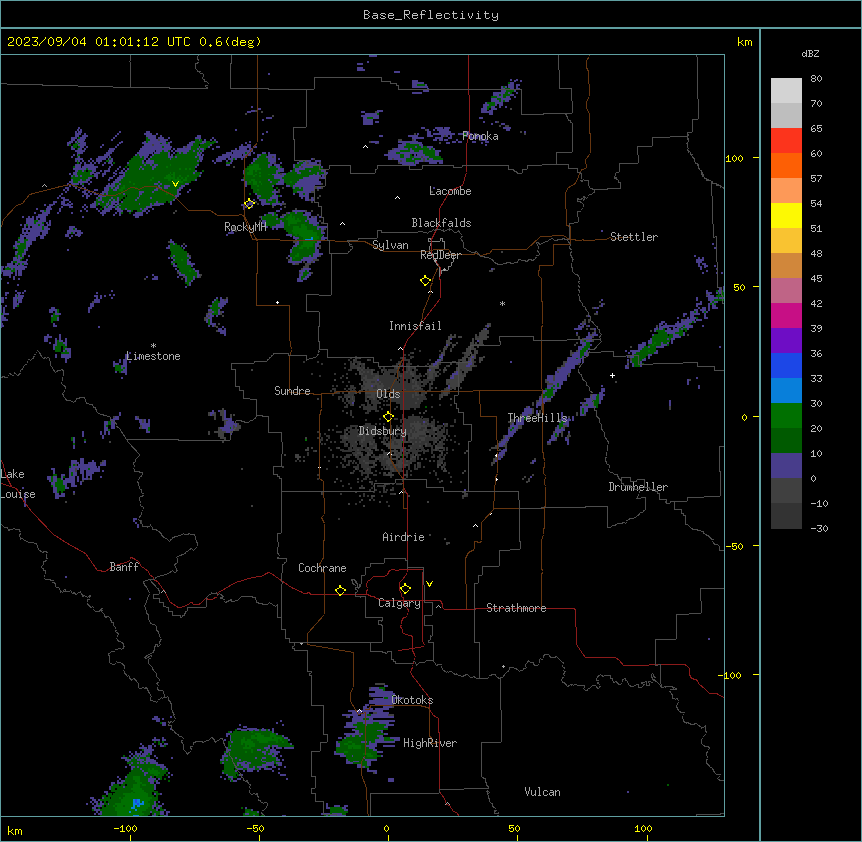Click the yellow V marker in northwest green echo
Viewport: 862px width, 842px height.
click(175, 184)
